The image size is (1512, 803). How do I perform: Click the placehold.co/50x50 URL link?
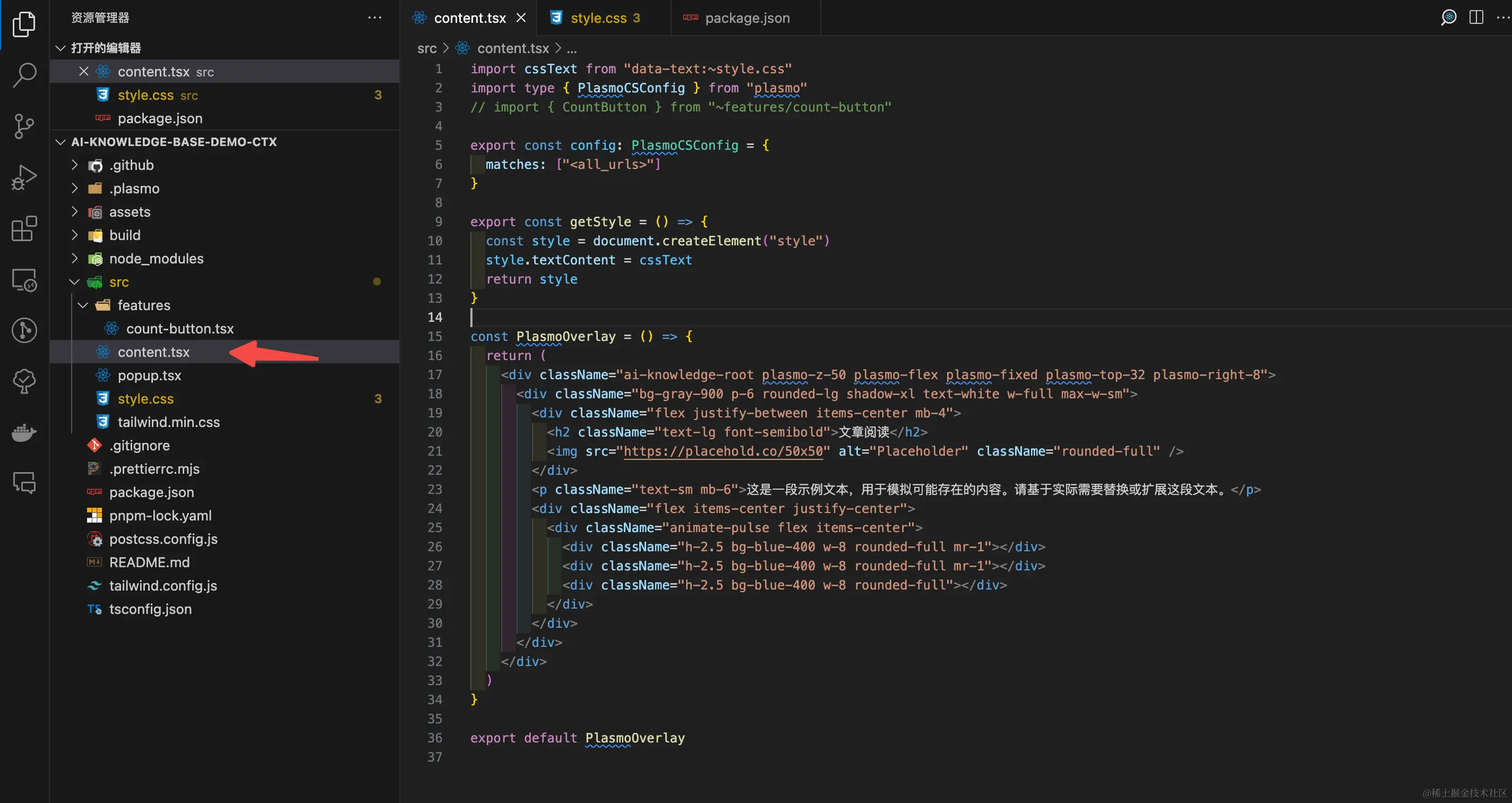(x=723, y=451)
